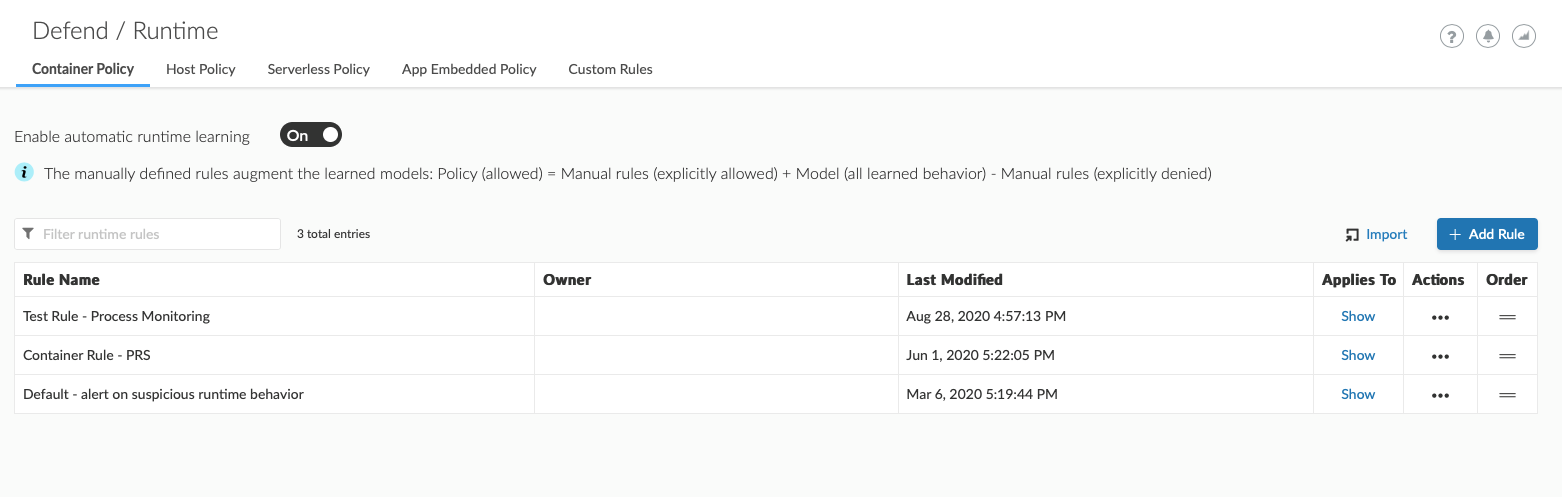Open actions menu for Test Rule - Process Monitoring
Viewport: 1562px width, 497px height.
point(1440,317)
